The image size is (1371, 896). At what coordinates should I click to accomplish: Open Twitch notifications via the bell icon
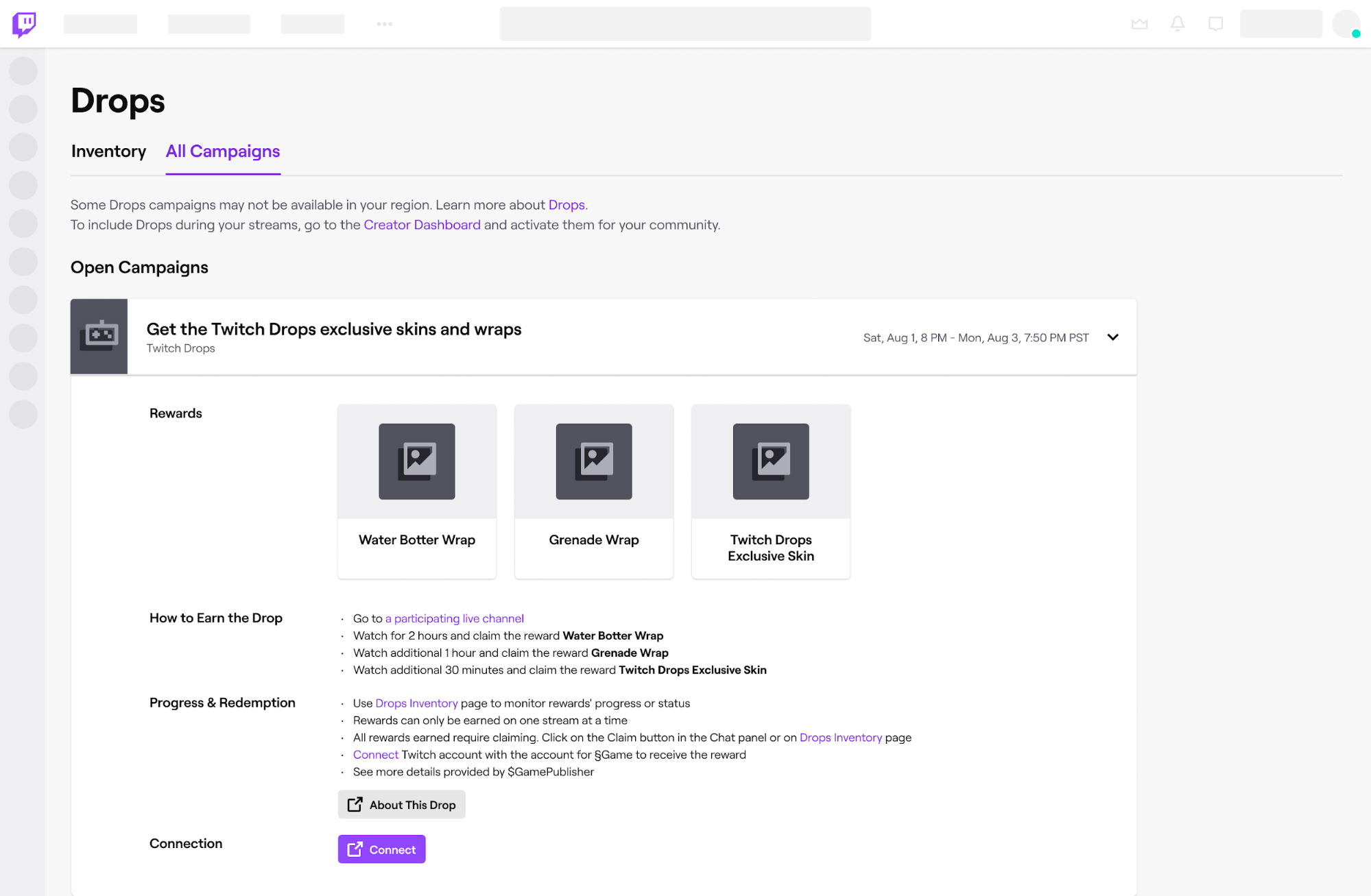(x=1178, y=23)
